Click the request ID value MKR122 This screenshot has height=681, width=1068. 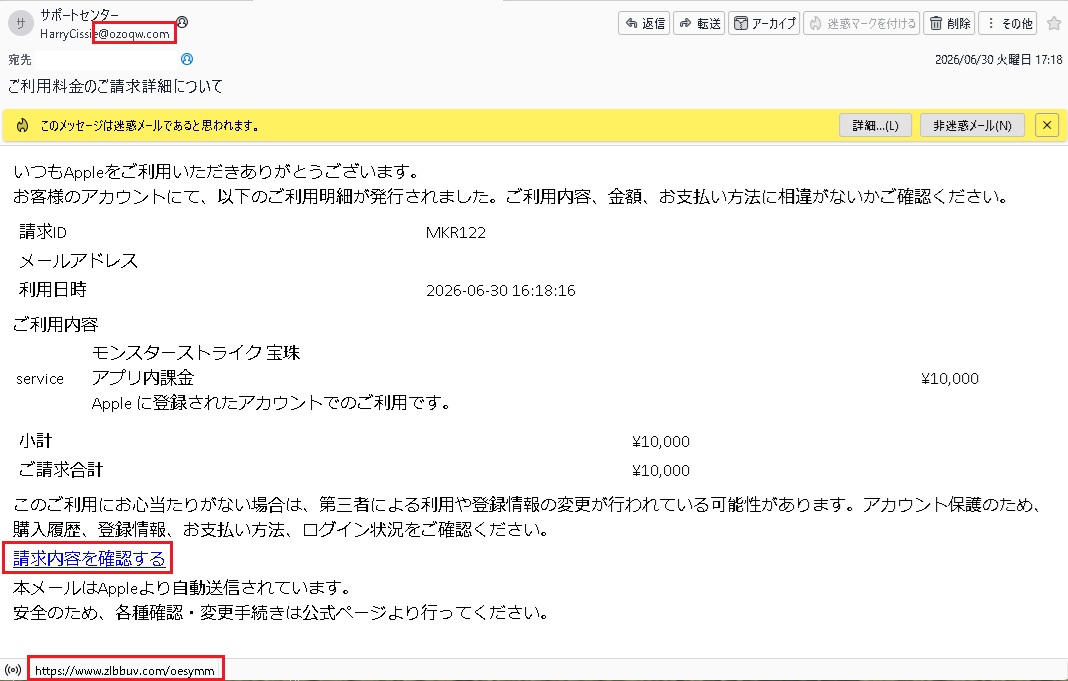coord(456,233)
